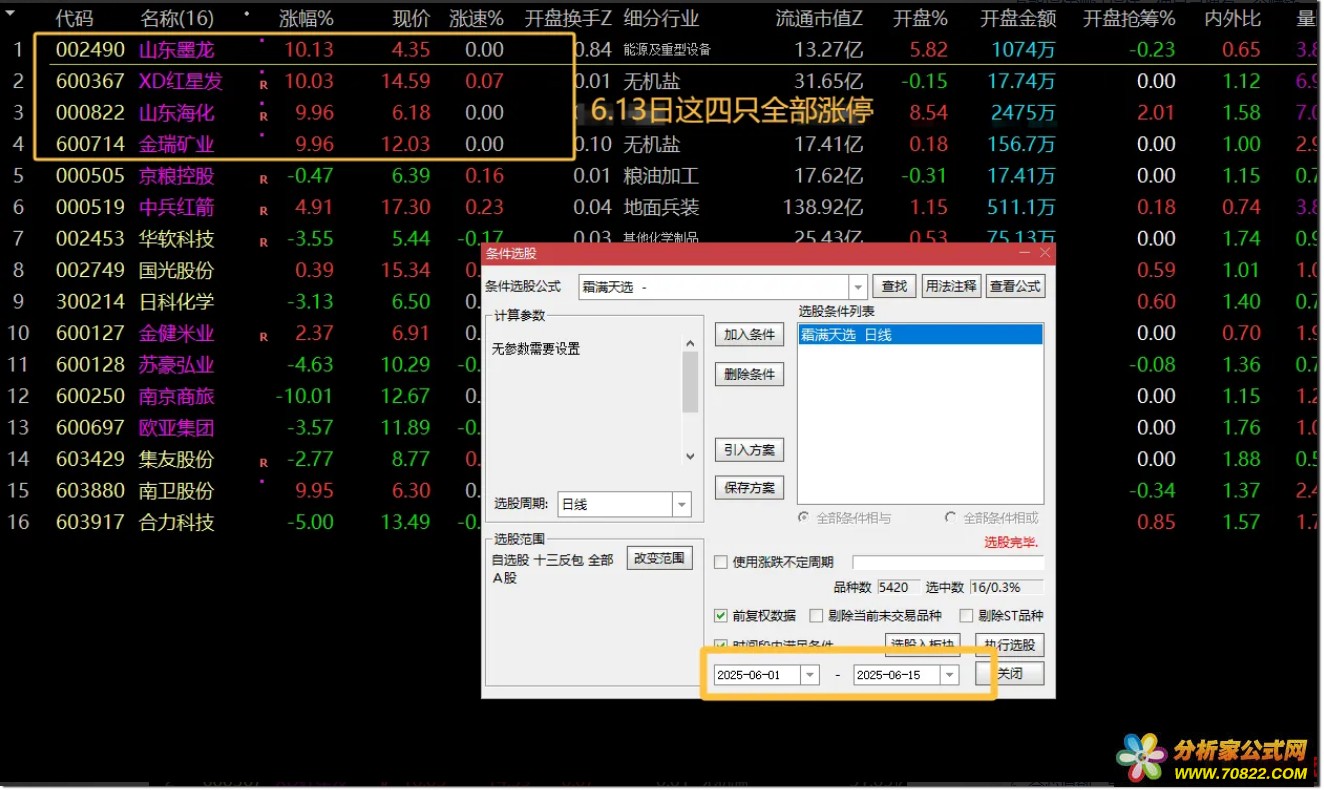Select stock row 金瑞矿业
The width and height of the screenshot is (1324, 790).
tap(661, 144)
